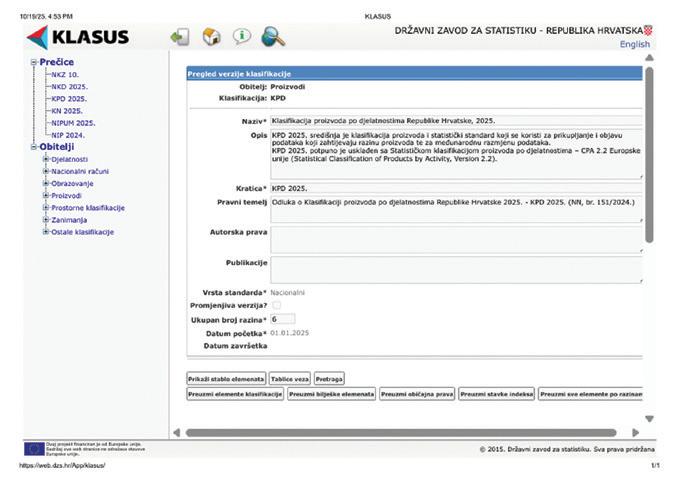Open the KPD 2025. shortcut

69,99
